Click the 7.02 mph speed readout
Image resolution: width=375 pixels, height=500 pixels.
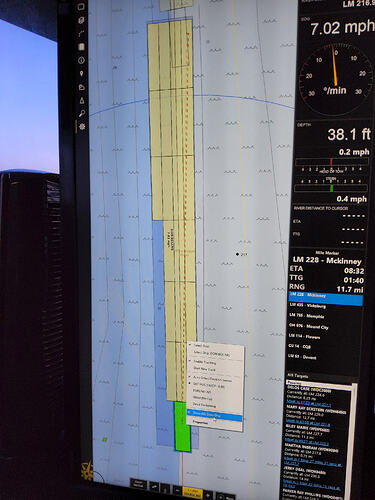click(x=342, y=27)
